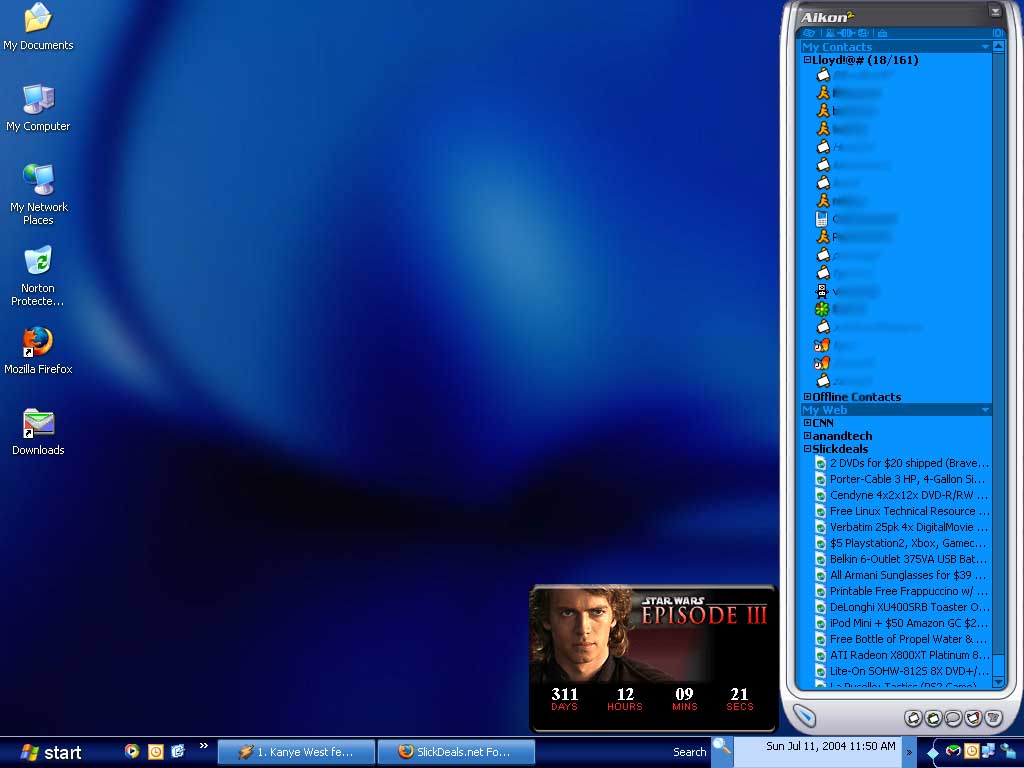Expand the Offline Contacts group
1024x768 pixels.
[807, 397]
